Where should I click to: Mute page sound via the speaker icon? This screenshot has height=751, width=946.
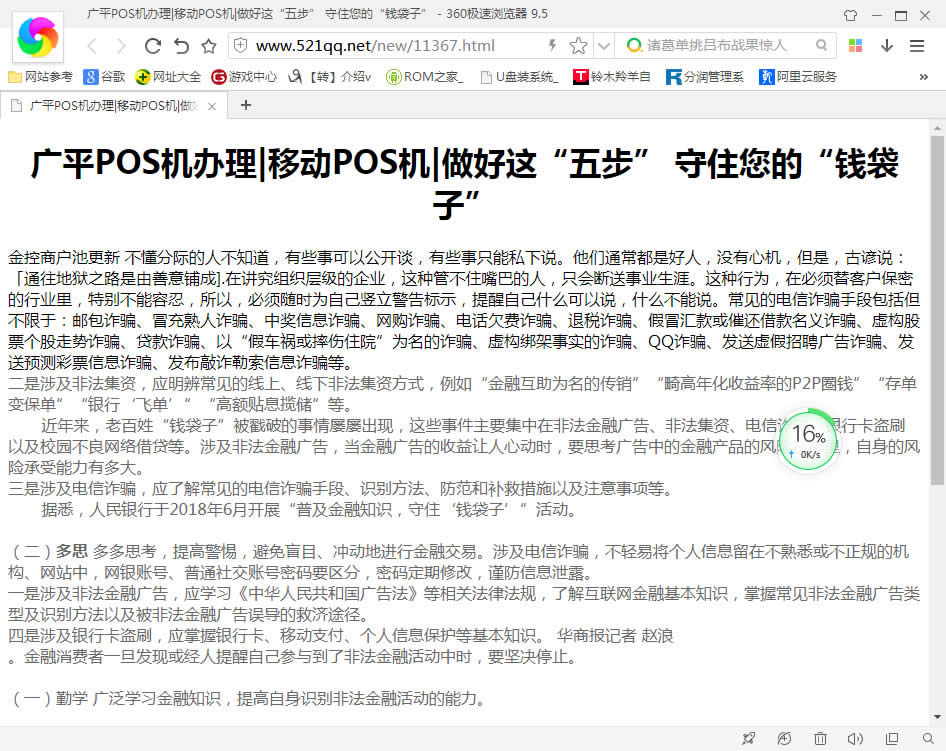[853, 738]
